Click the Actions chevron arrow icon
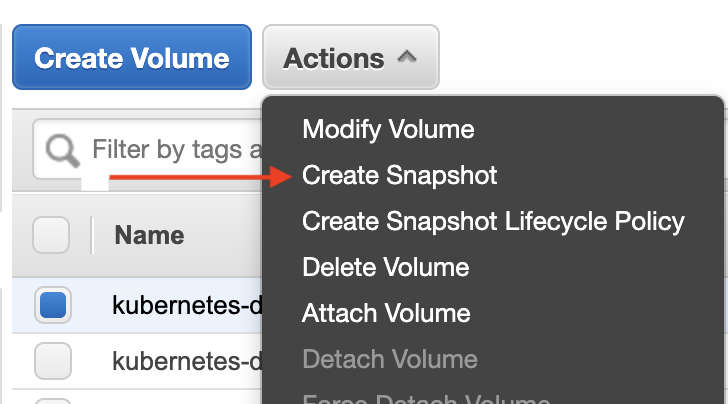The width and height of the screenshot is (728, 404). (407, 57)
